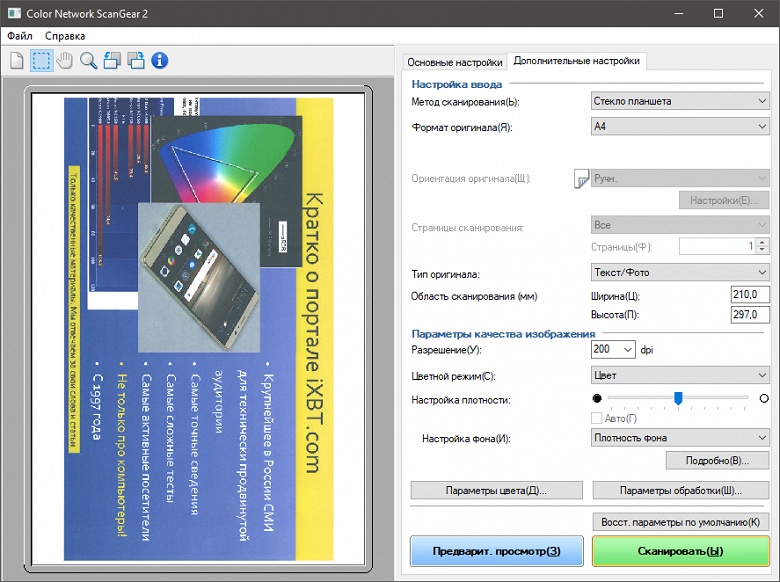Open the Формат оригинала A4 dropdown
The width and height of the screenshot is (780, 582).
click(680, 126)
